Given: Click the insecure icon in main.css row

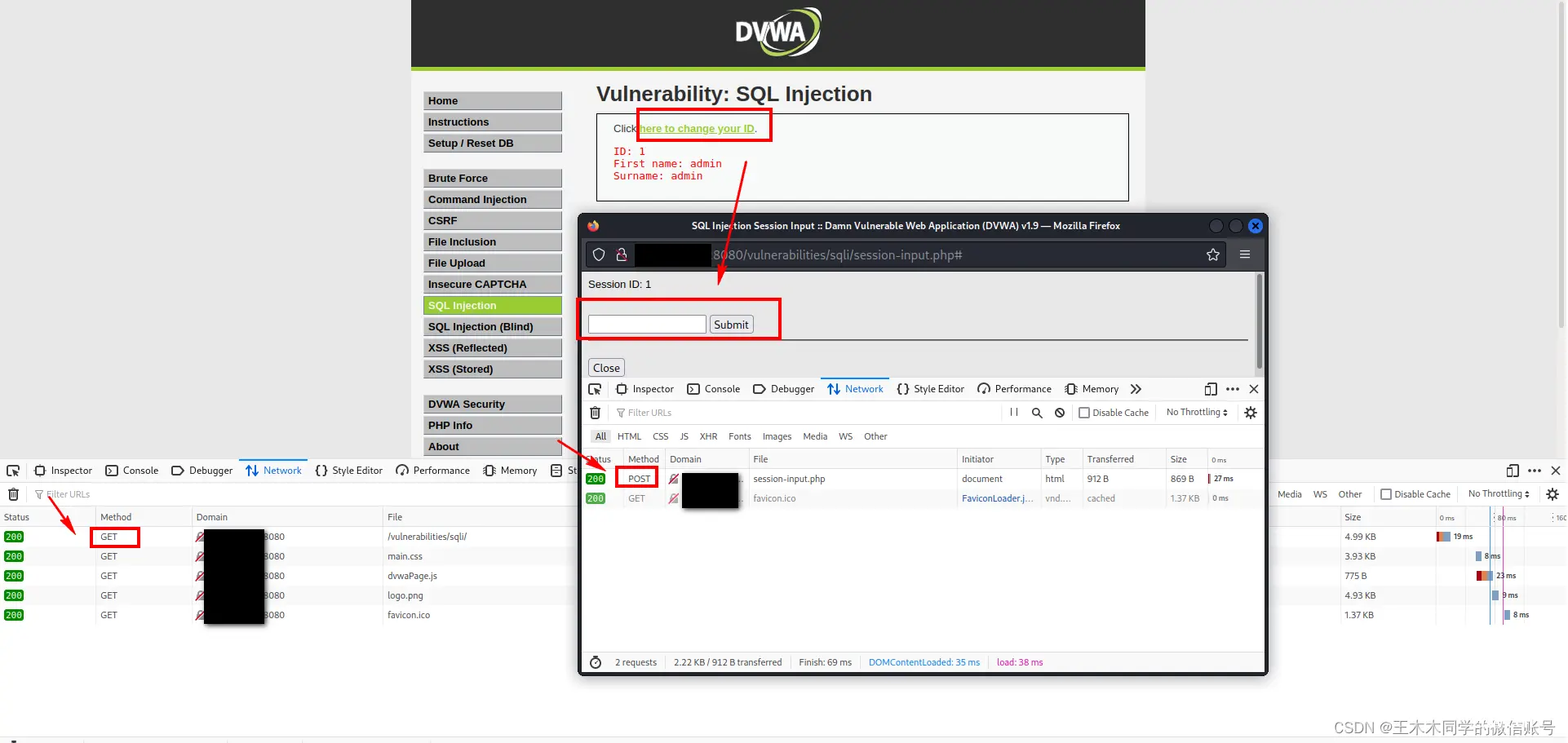Looking at the screenshot, I should pos(200,556).
